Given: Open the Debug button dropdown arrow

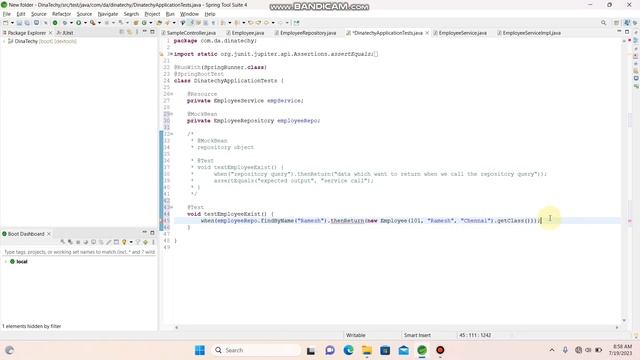Looking at the screenshot, I should pyautogui.click(x=71, y=23).
